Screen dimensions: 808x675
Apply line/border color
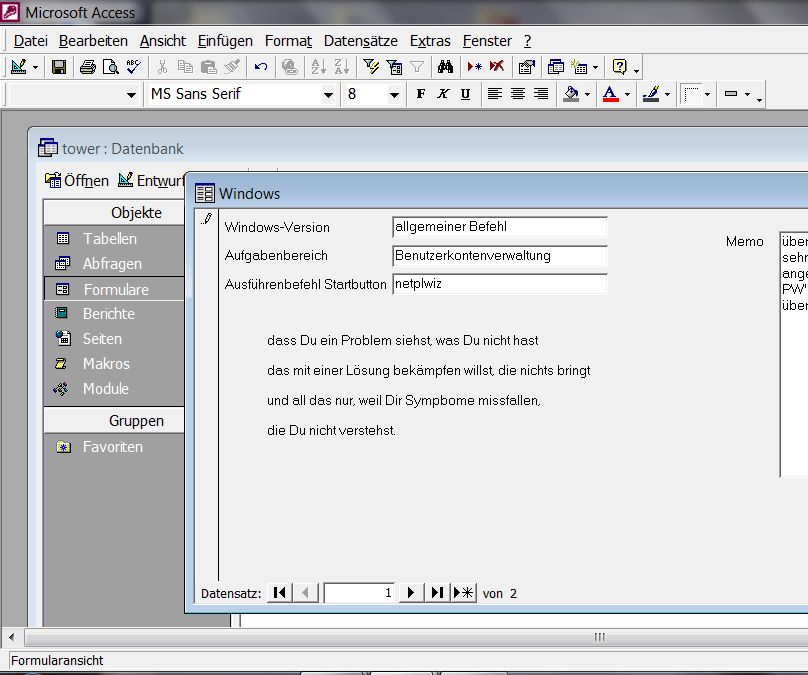(651, 94)
